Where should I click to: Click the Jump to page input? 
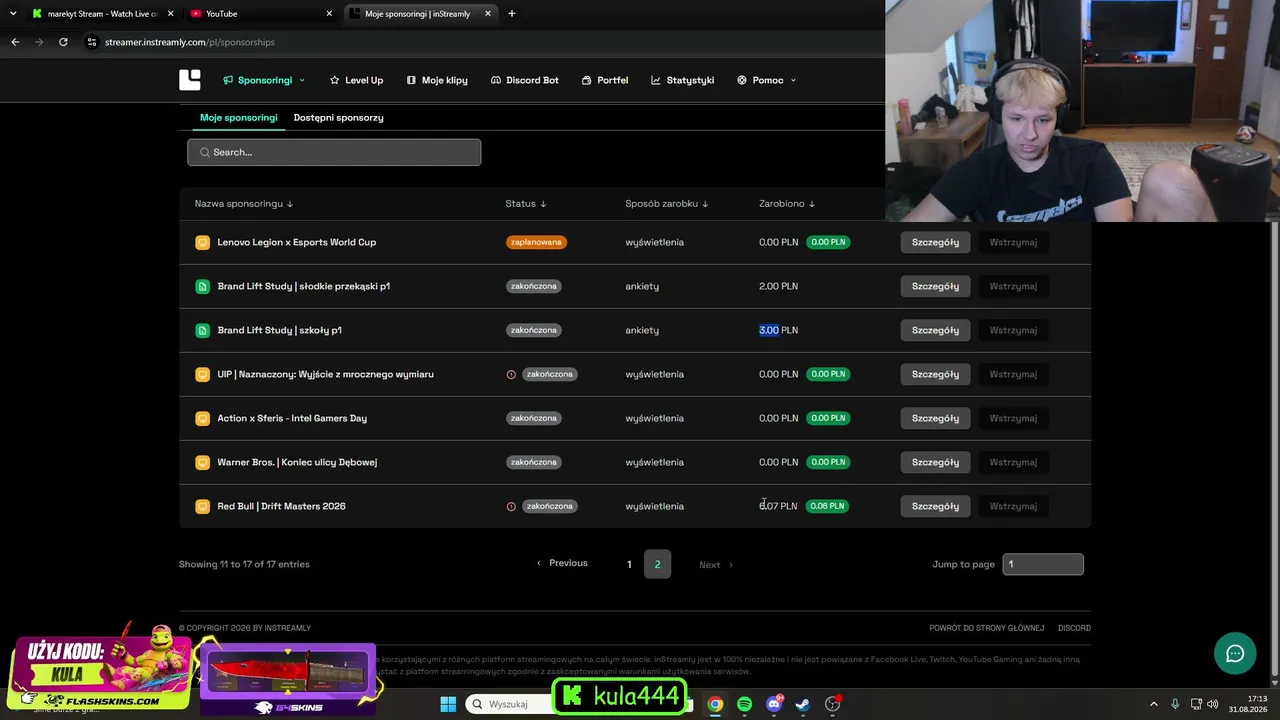tap(1043, 564)
